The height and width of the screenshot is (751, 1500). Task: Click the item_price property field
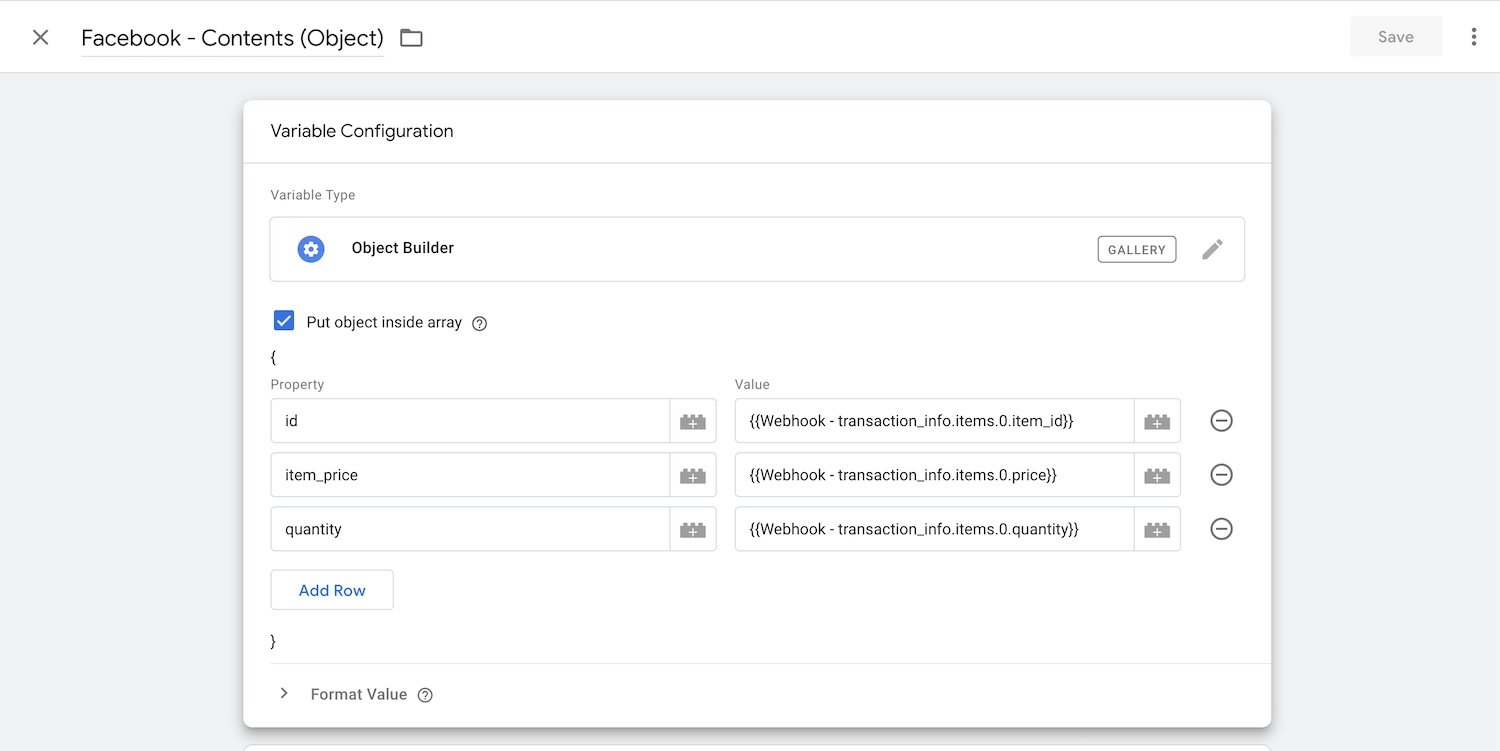tap(470, 475)
